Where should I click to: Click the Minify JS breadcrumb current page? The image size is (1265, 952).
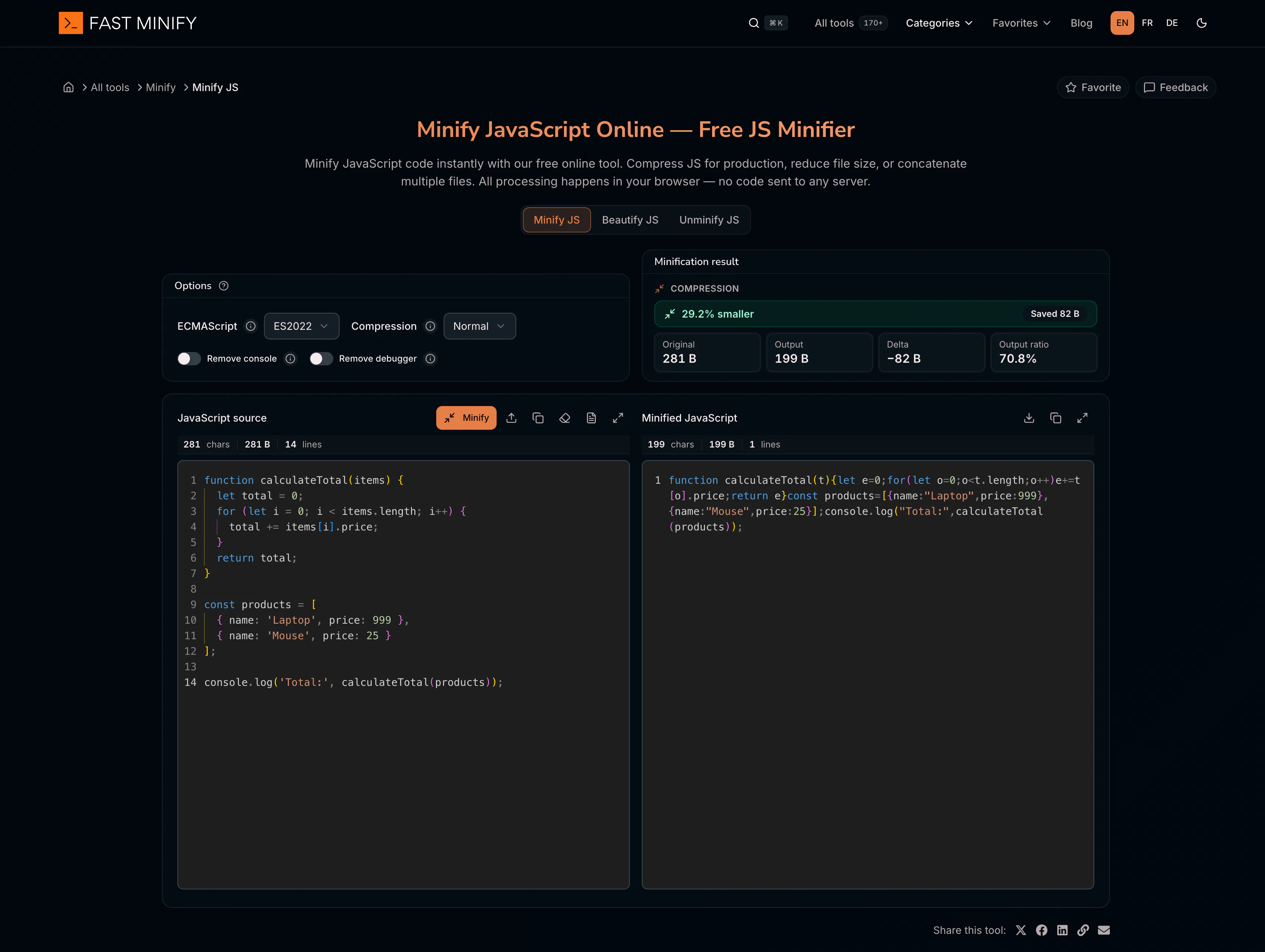[215, 87]
